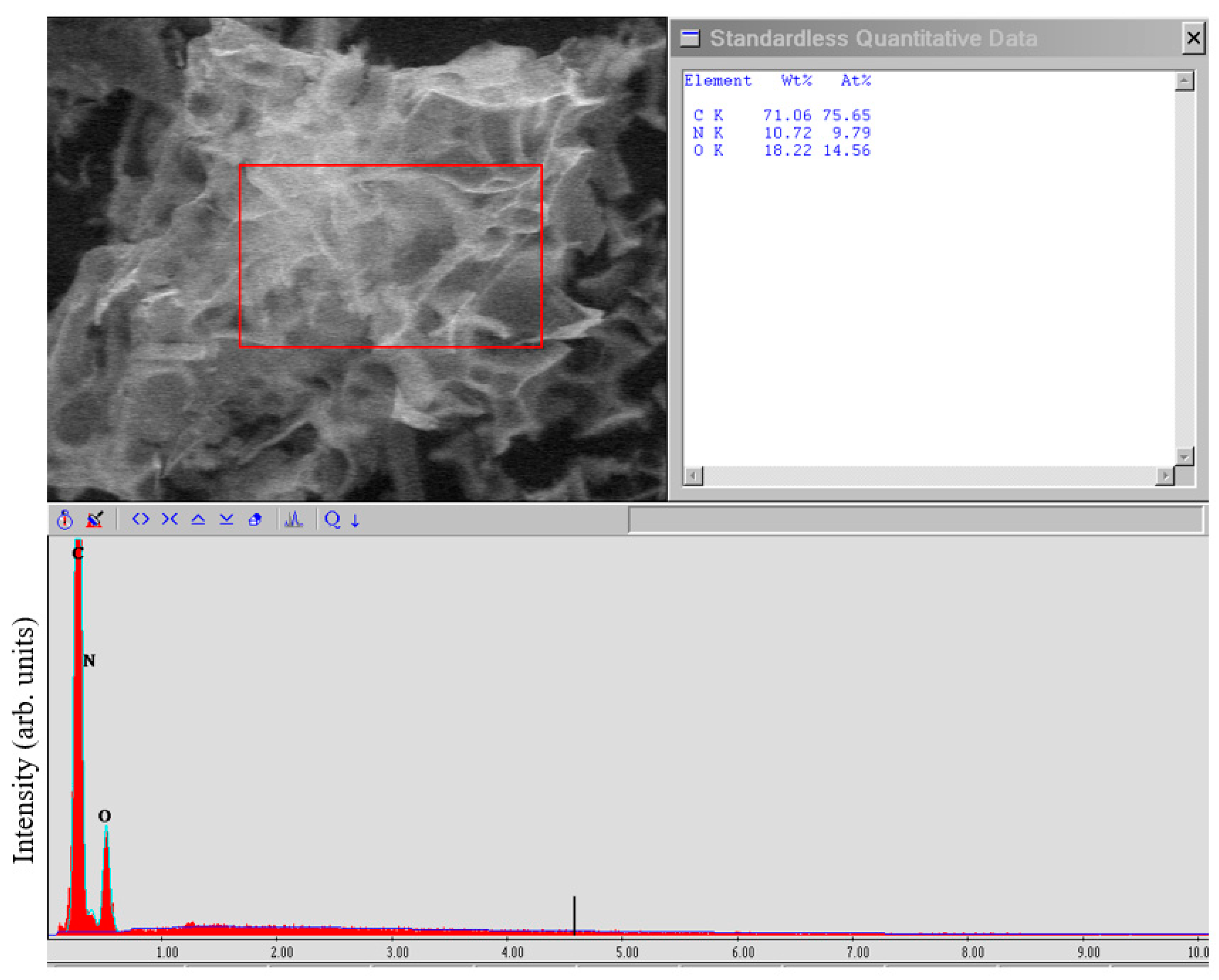Viewport: 1219px width, 980px height.
Task: Click the SEM micrograph image
Action: tap(357, 259)
